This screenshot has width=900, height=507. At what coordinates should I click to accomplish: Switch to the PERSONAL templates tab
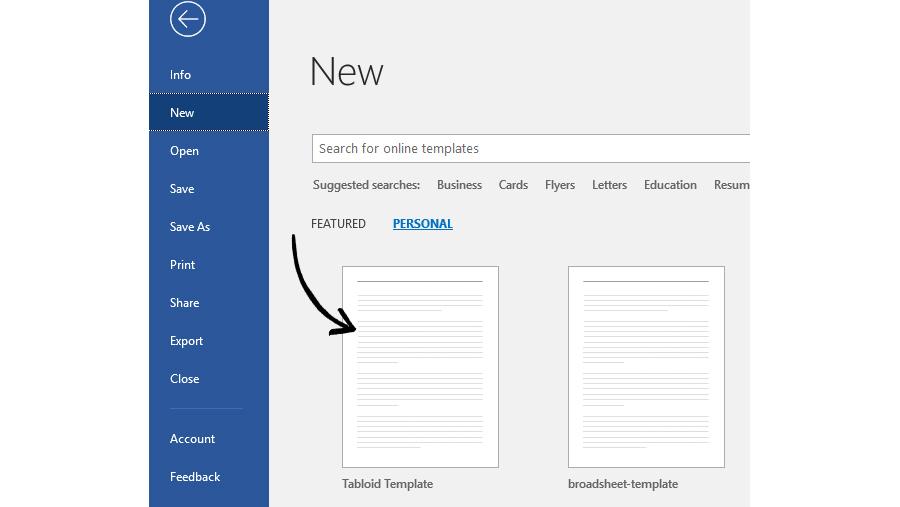click(422, 224)
